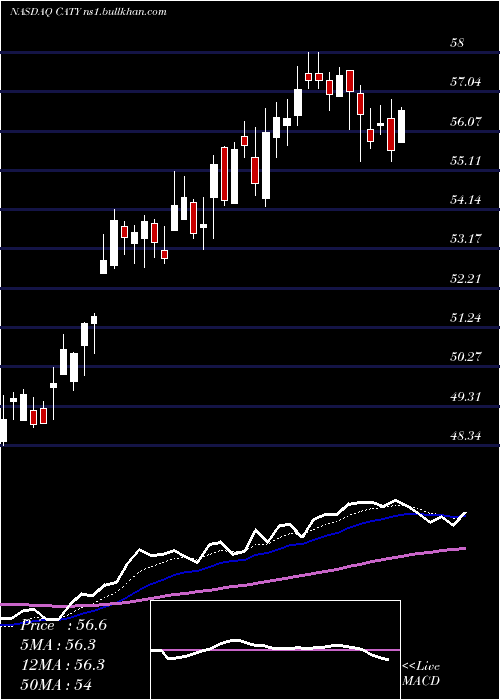Click the 49.31 price axis label
The height and width of the screenshot is (700, 500).
(x=466, y=396)
